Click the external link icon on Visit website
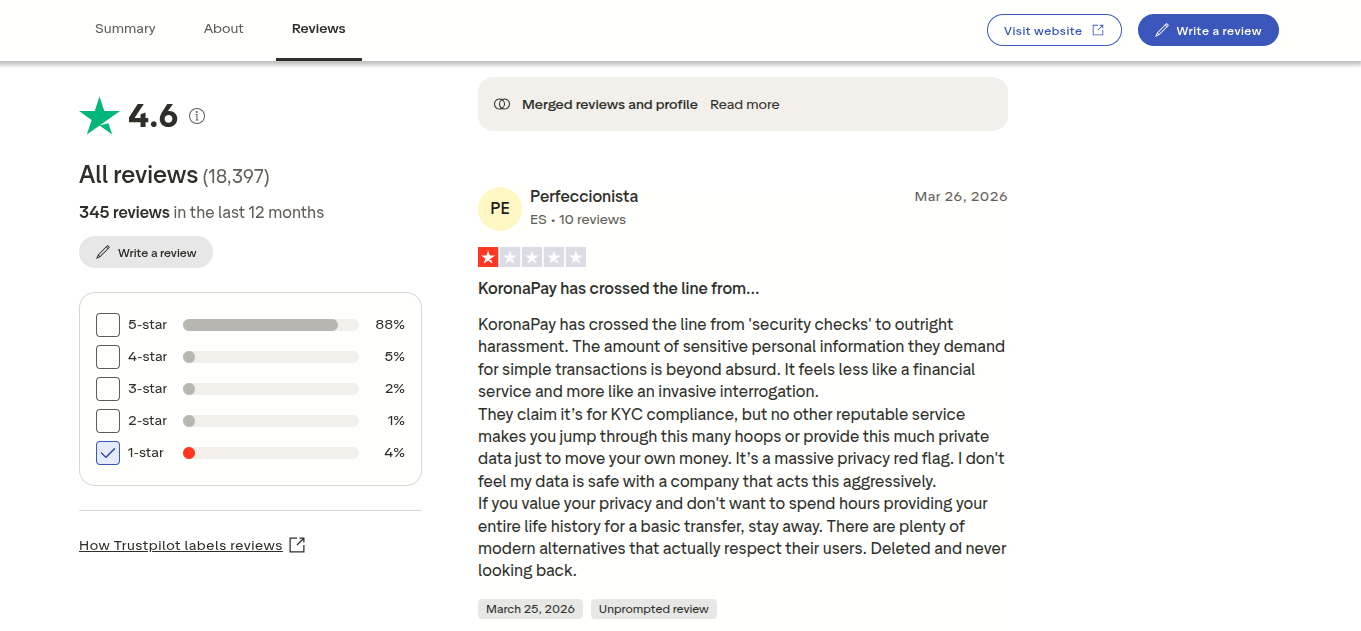 [1098, 30]
